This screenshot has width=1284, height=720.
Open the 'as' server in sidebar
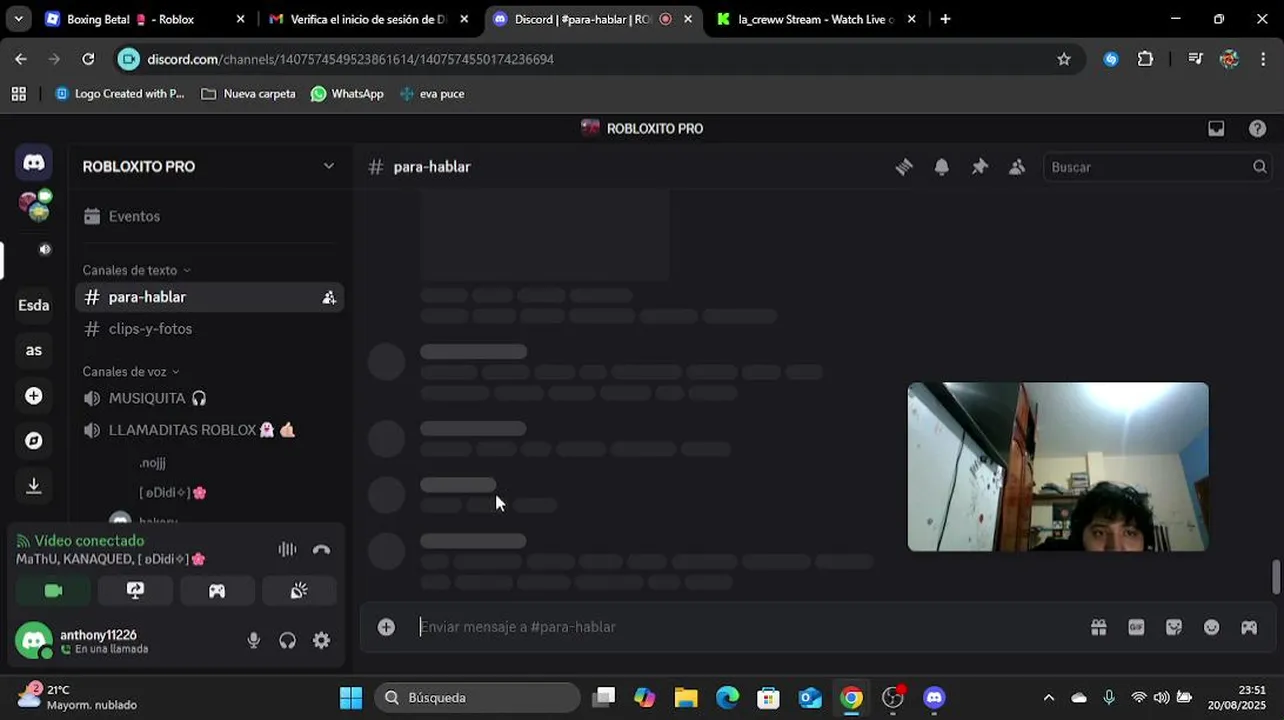(34, 350)
